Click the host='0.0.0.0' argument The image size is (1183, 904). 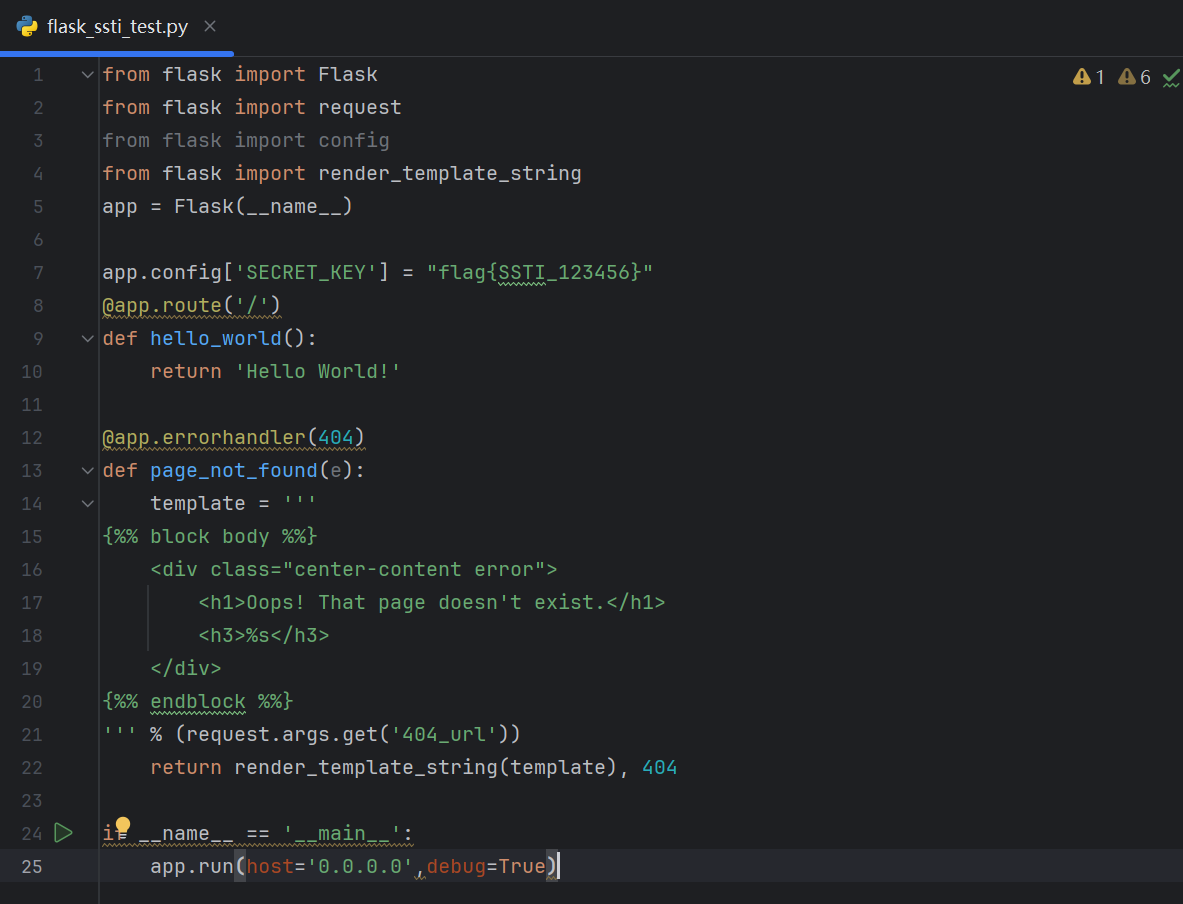coord(330,867)
